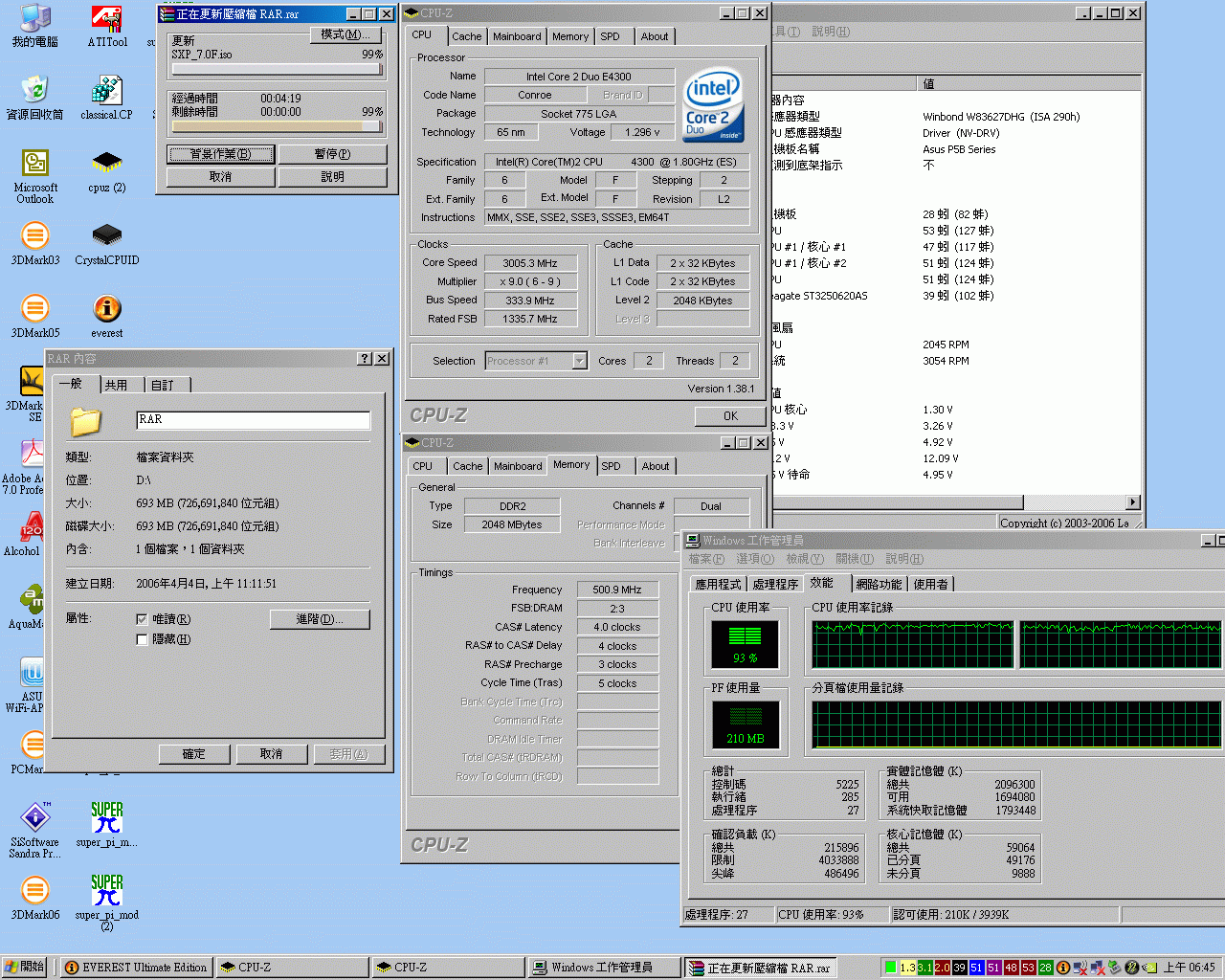1225x980 pixels.
Task: Click the CPU 使用率 93% meter
Action: coord(745,644)
